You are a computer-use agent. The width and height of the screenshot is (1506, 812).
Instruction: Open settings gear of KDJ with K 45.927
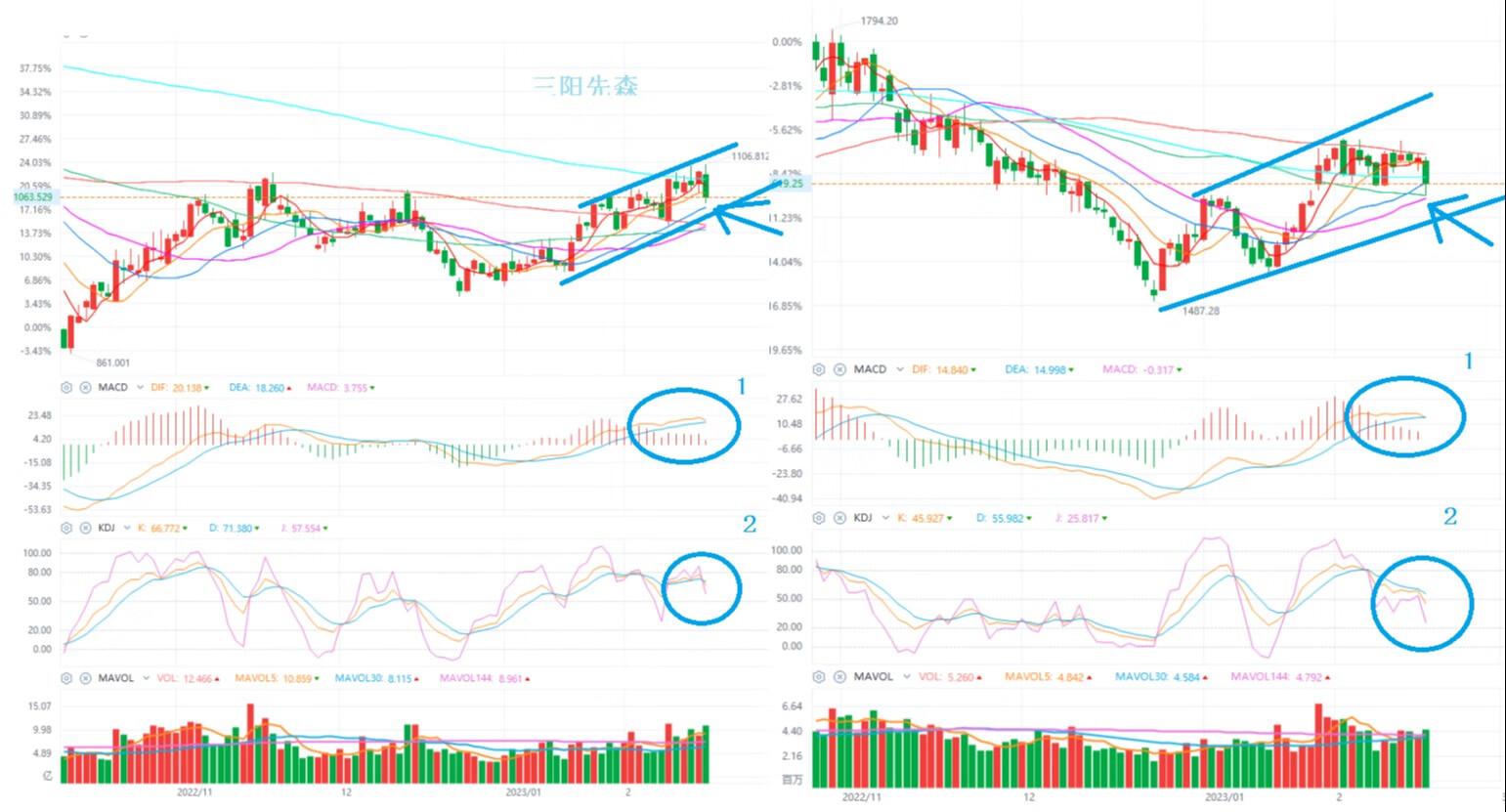point(819,518)
